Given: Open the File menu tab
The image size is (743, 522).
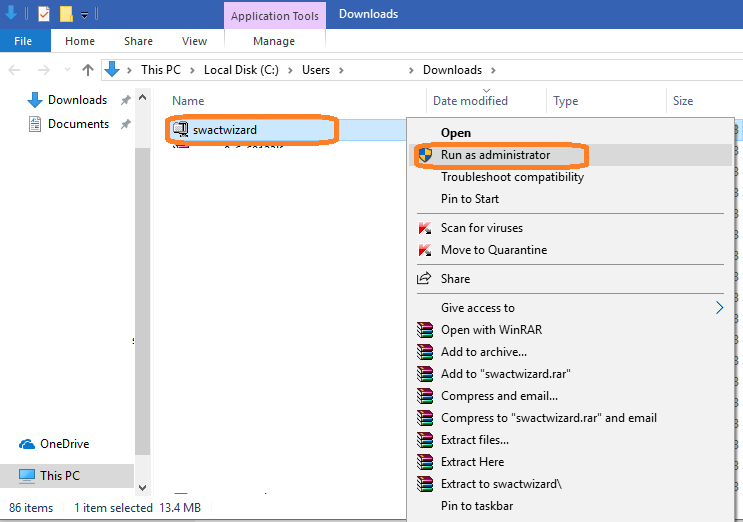Looking at the screenshot, I should coord(23,41).
